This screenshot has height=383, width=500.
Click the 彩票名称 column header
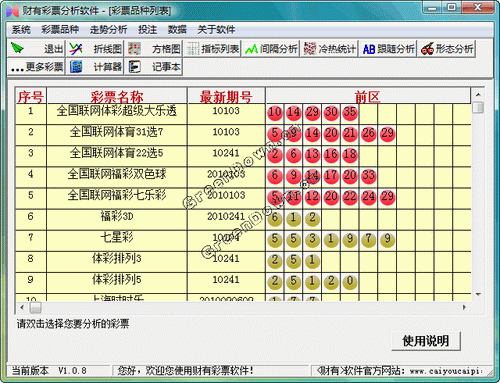point(117,96)
